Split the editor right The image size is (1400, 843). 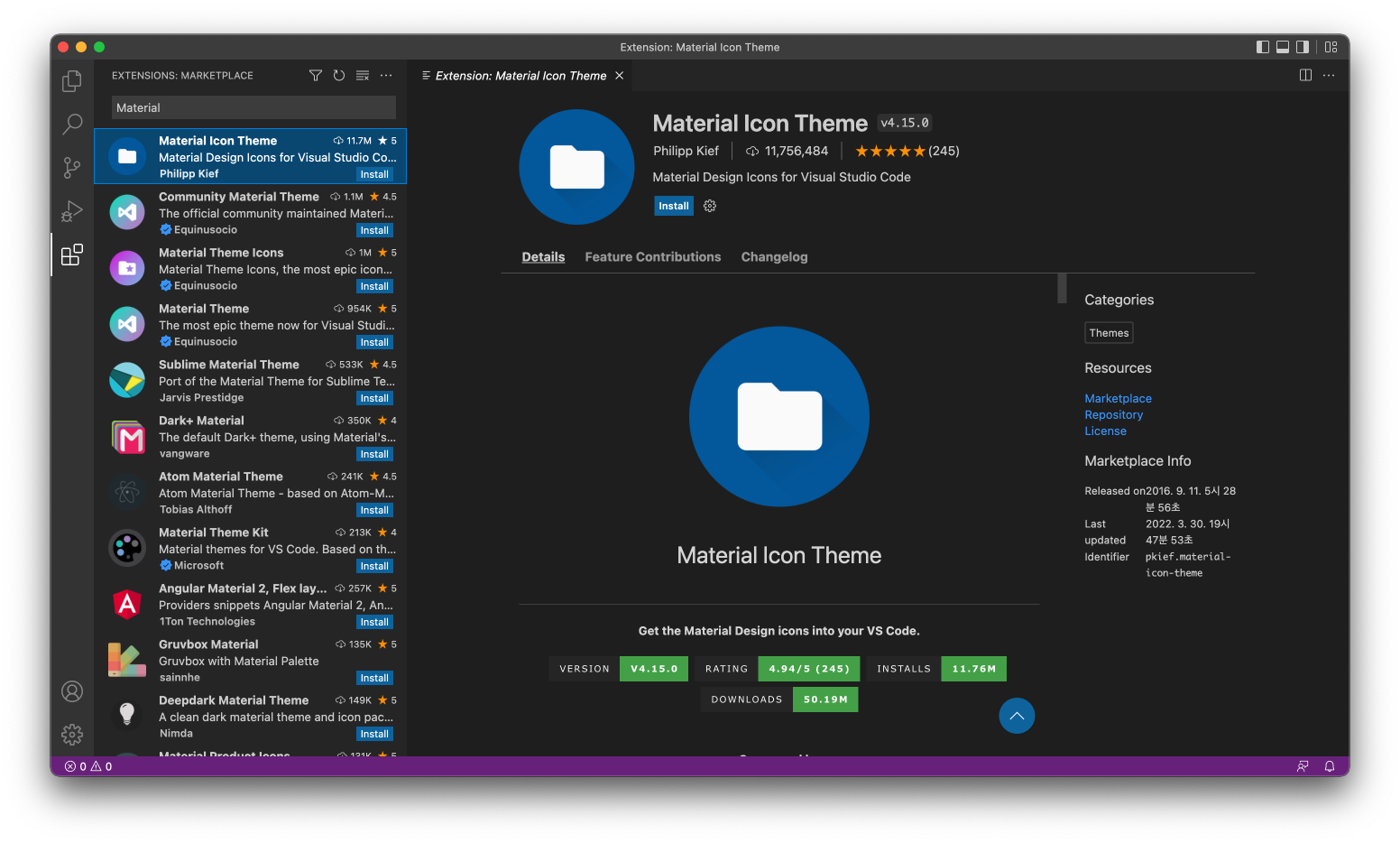[x=1305, y=75]
